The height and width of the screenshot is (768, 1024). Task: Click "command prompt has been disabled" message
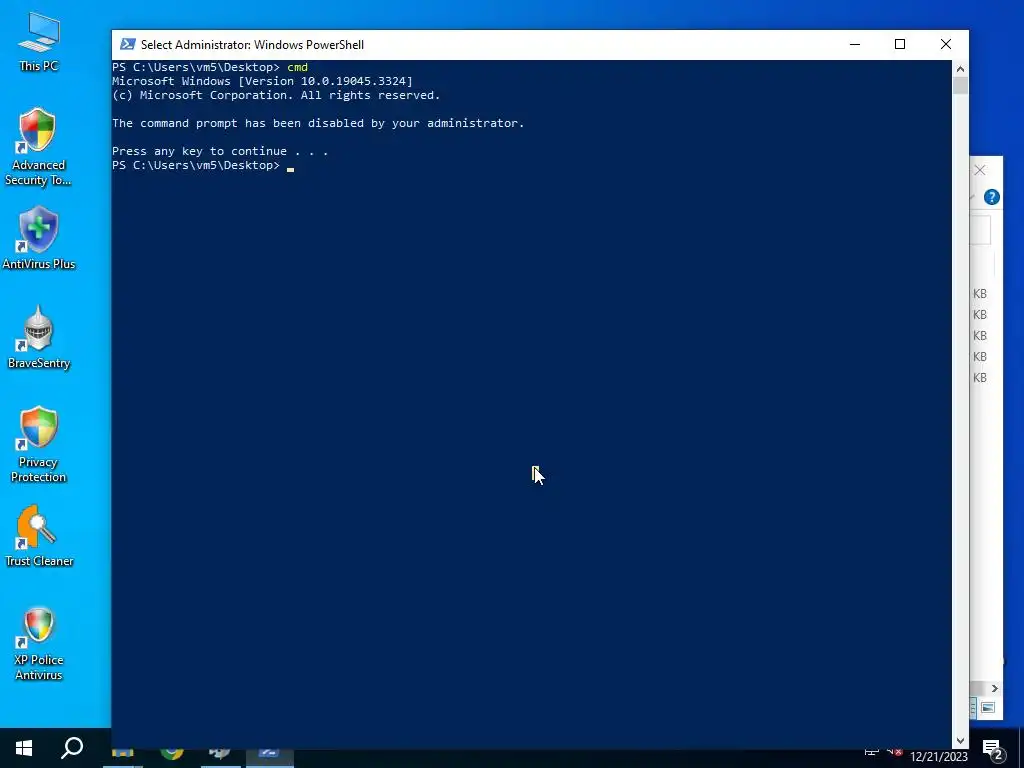coord(318,123)
